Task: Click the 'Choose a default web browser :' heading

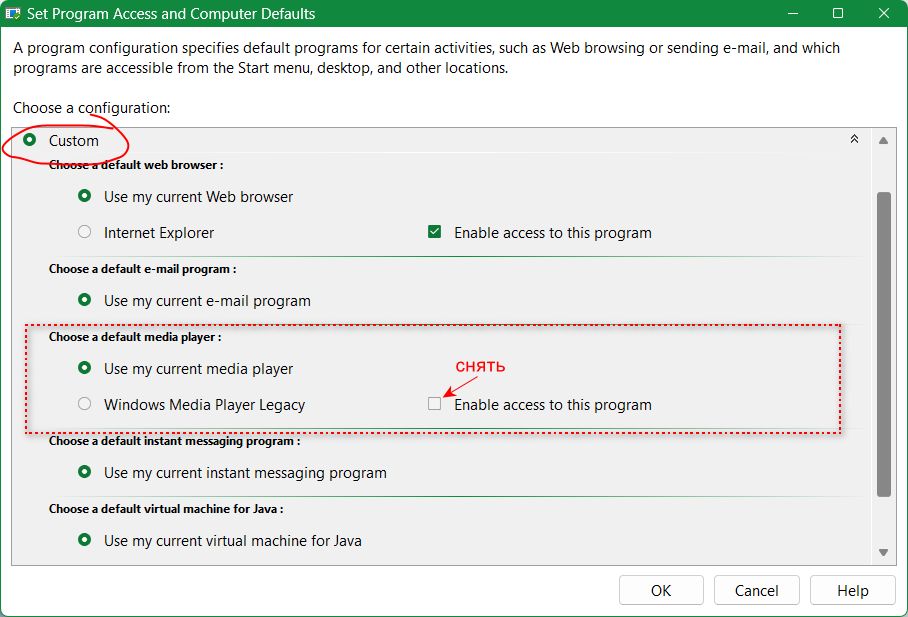Action: [136, 165]
